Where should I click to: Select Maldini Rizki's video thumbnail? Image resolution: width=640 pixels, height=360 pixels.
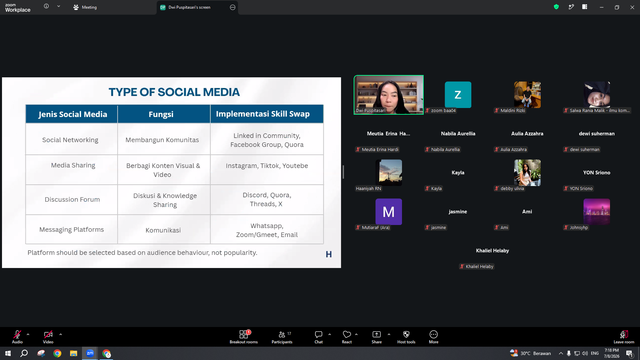click(527, 95)
